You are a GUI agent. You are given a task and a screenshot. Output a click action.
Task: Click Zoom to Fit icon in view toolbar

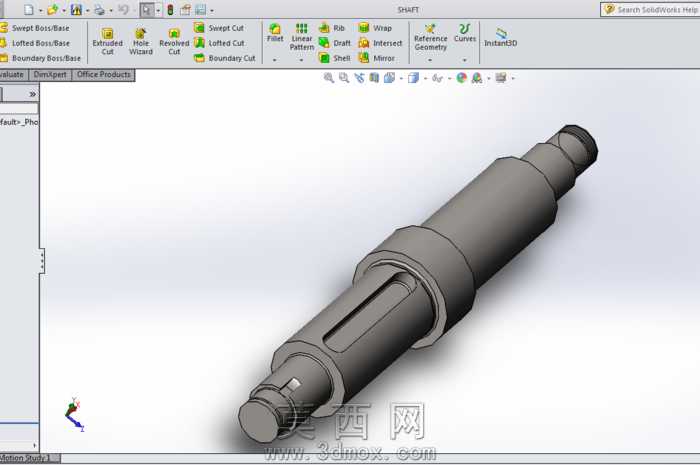(329, 78)
